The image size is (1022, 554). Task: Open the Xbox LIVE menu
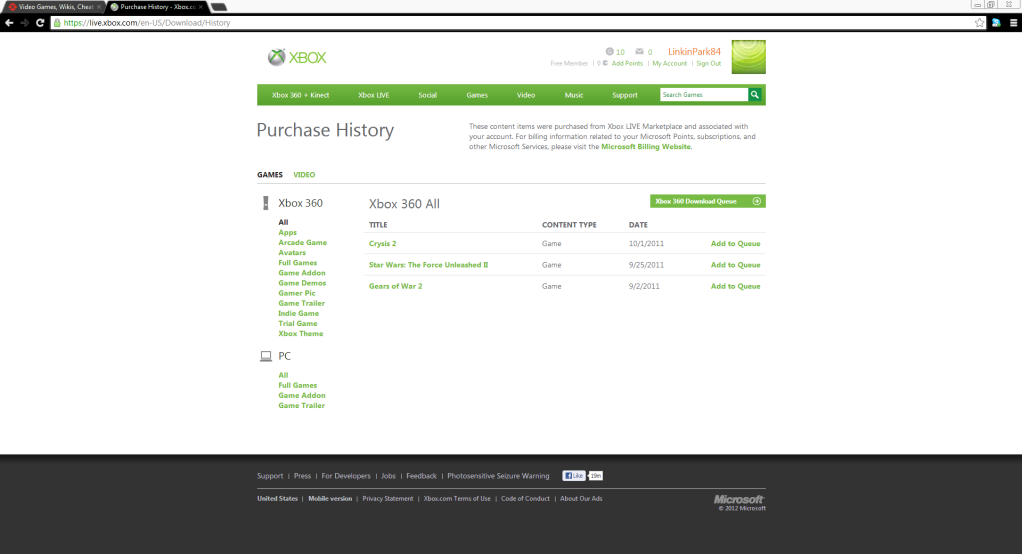pyautogui.click(x=373, y=95)
